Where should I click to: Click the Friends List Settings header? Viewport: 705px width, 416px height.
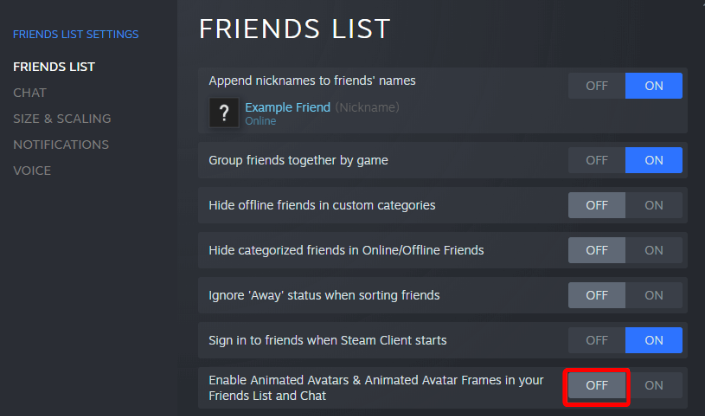[x=76, y=35]
